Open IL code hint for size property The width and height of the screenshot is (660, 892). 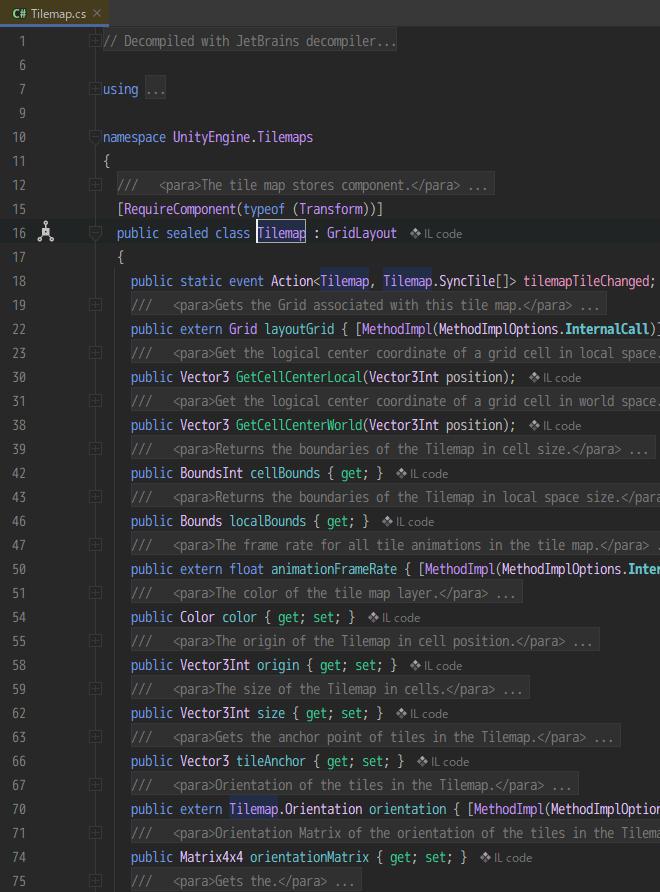tap(422, 714)
